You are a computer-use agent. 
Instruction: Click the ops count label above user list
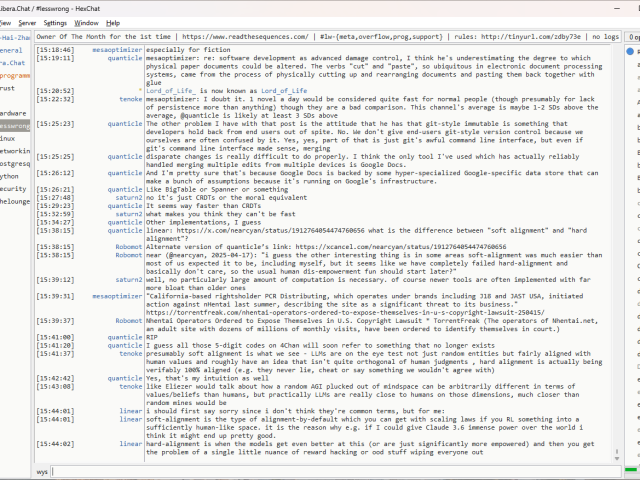631,36
